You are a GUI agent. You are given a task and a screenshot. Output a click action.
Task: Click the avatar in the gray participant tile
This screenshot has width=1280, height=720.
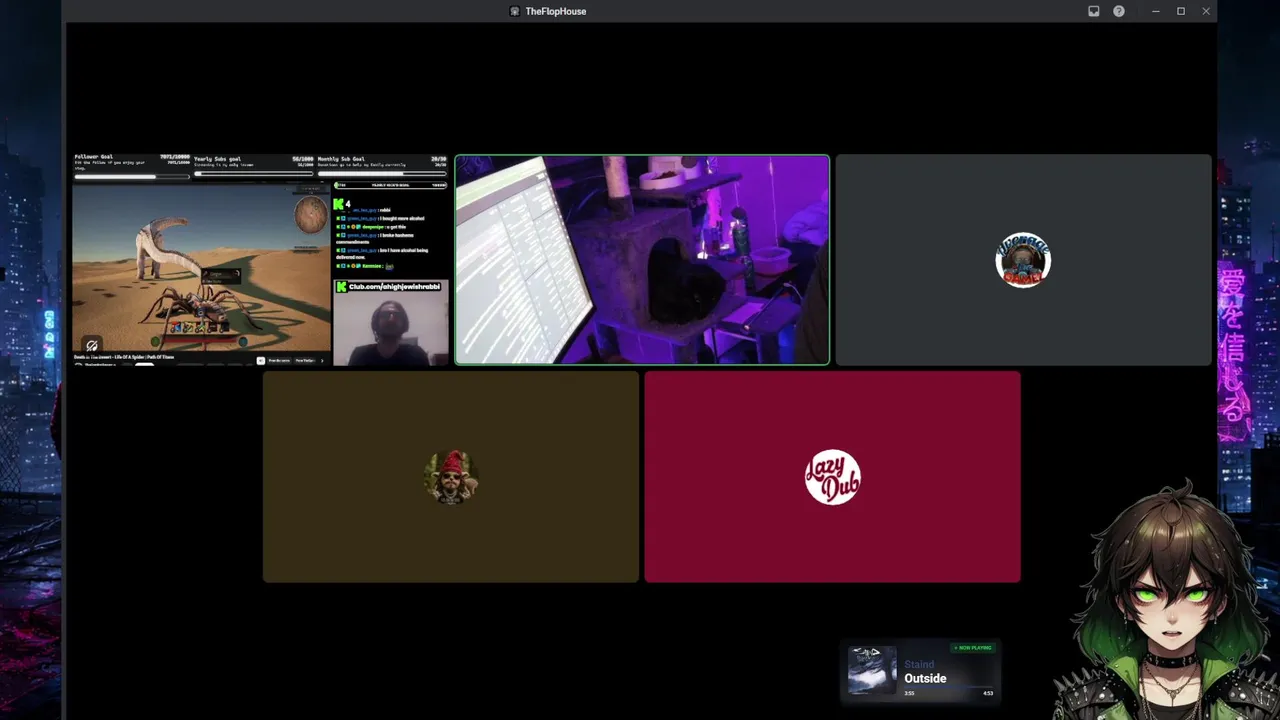[x=1023, y=260]
